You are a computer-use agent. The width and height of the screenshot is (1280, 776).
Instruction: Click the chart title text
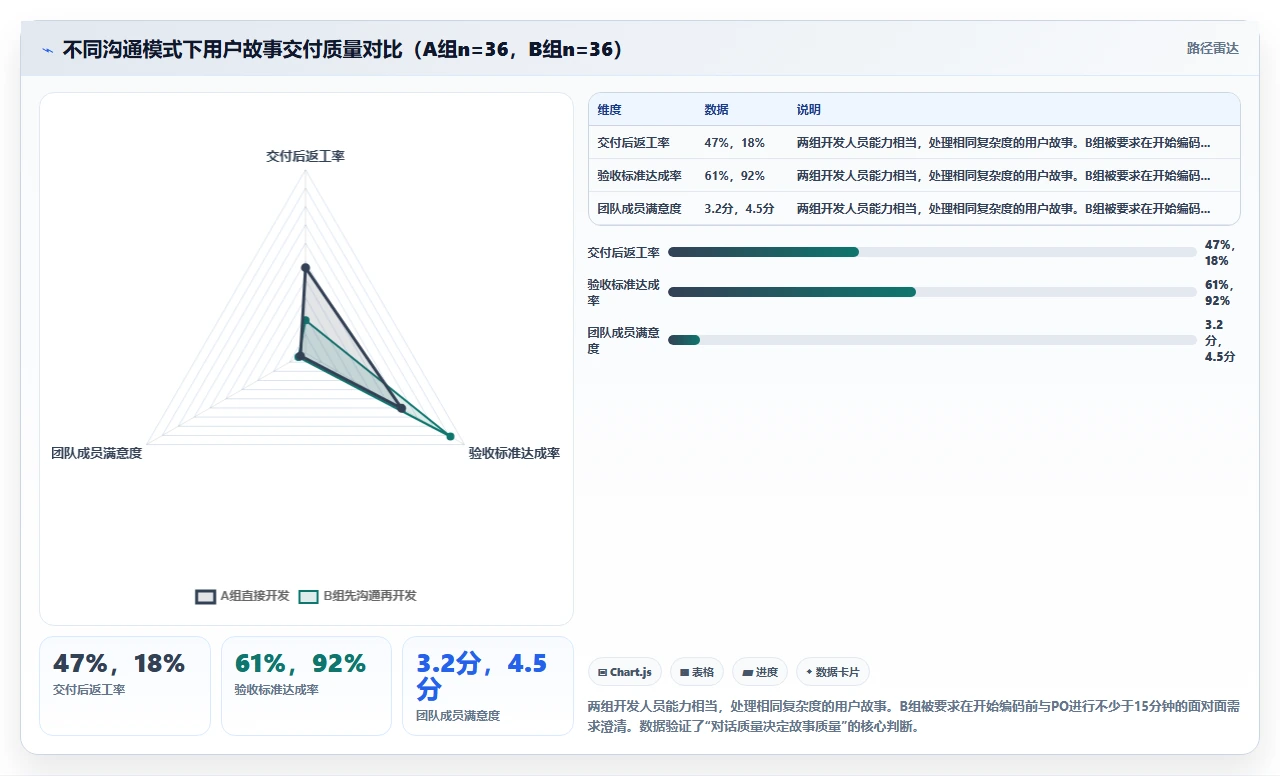(343, 50)
